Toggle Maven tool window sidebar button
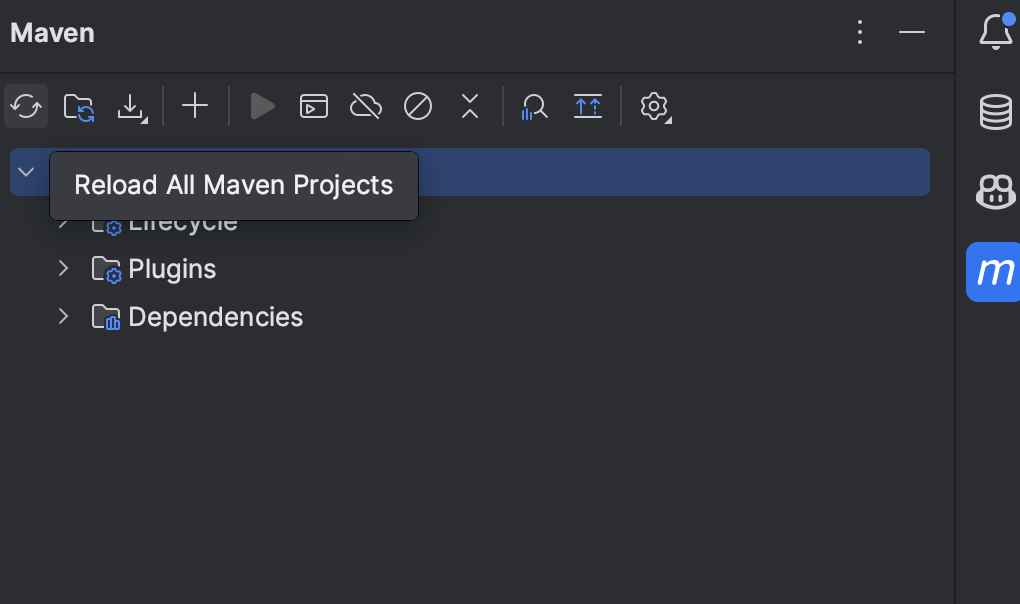 993,272
